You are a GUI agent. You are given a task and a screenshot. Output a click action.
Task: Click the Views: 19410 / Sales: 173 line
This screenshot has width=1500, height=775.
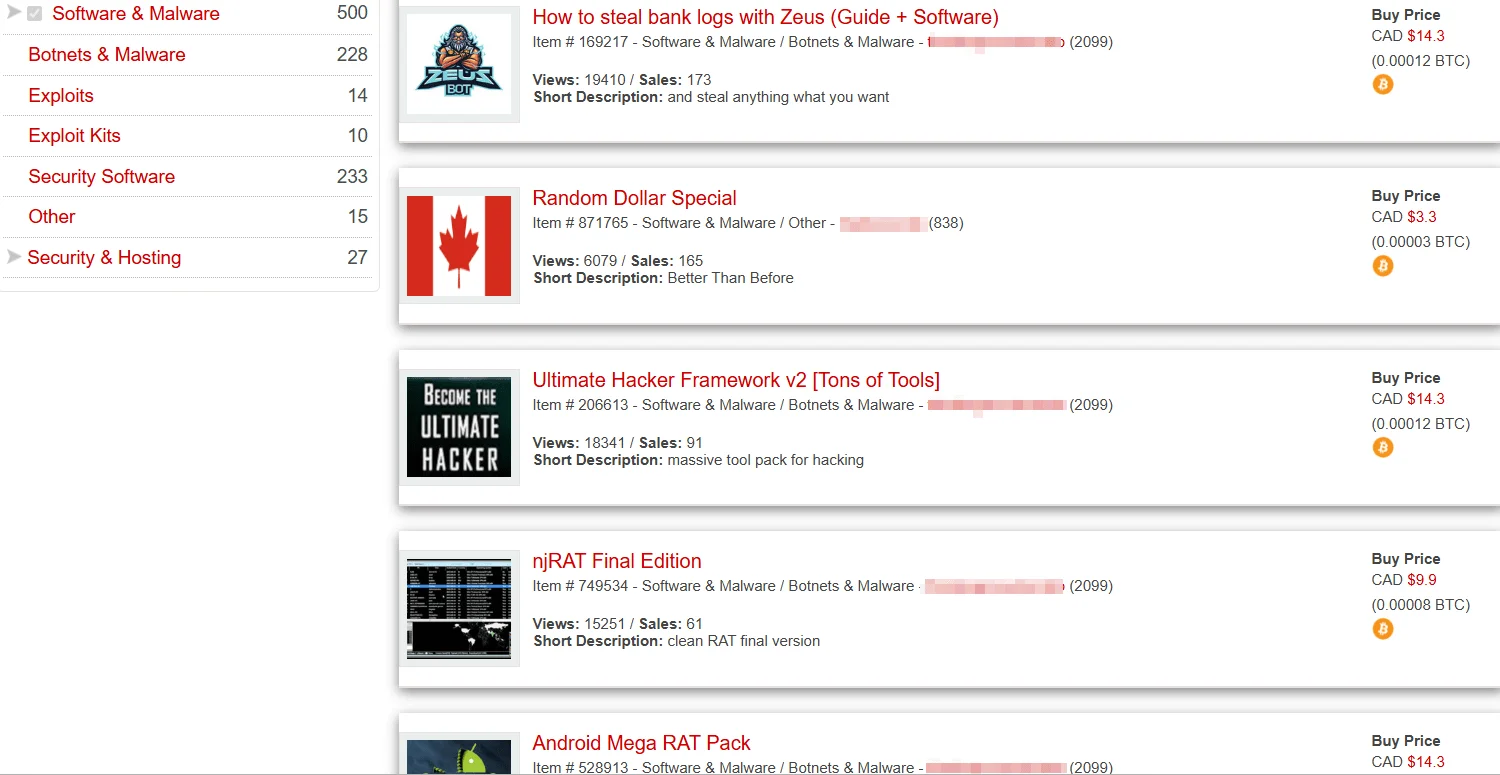(622, 80)
